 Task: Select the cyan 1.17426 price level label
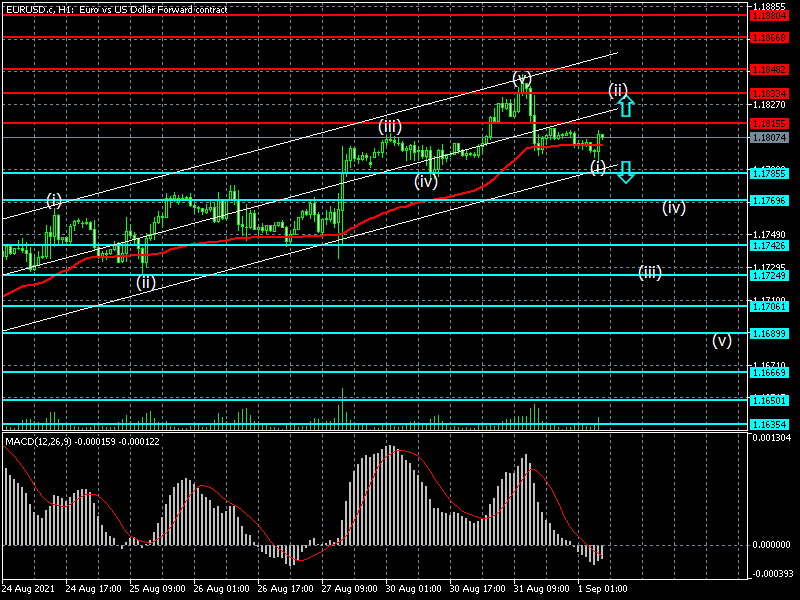[774, 245]
